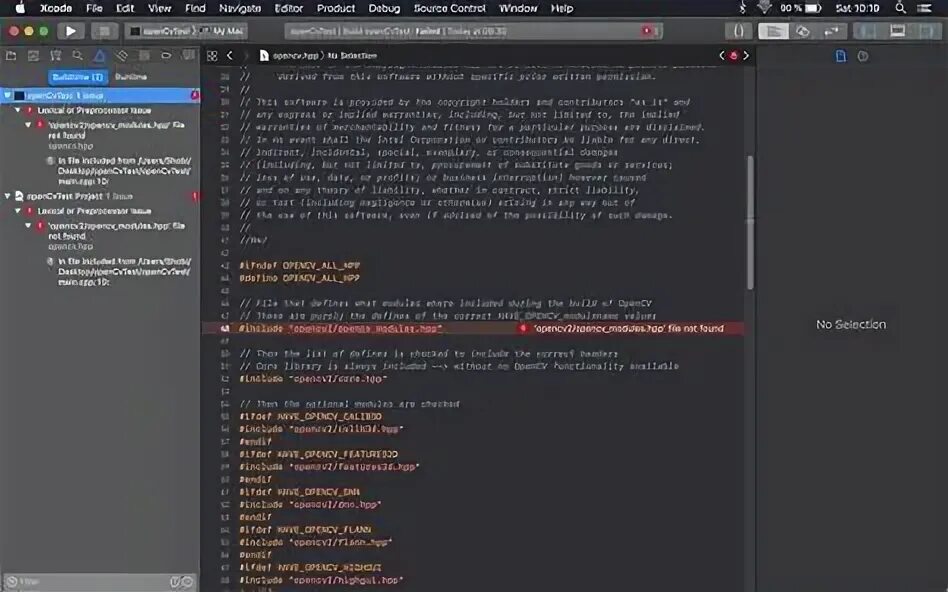Image resolution: width=948 pixels, height=592 pixels.
Task: Open the Apple menu
Action: [20, 8]
